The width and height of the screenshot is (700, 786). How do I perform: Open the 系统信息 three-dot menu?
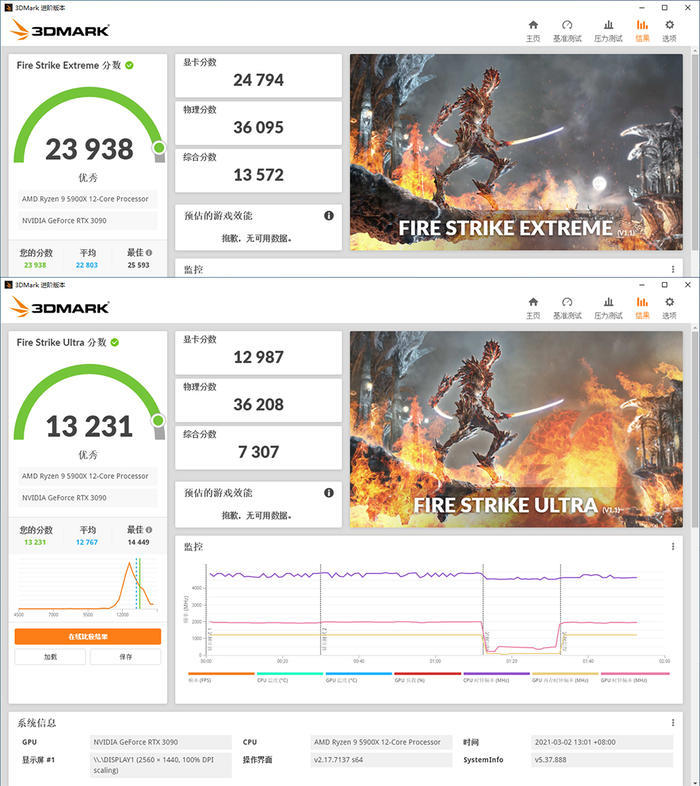[x=673, y=722]
